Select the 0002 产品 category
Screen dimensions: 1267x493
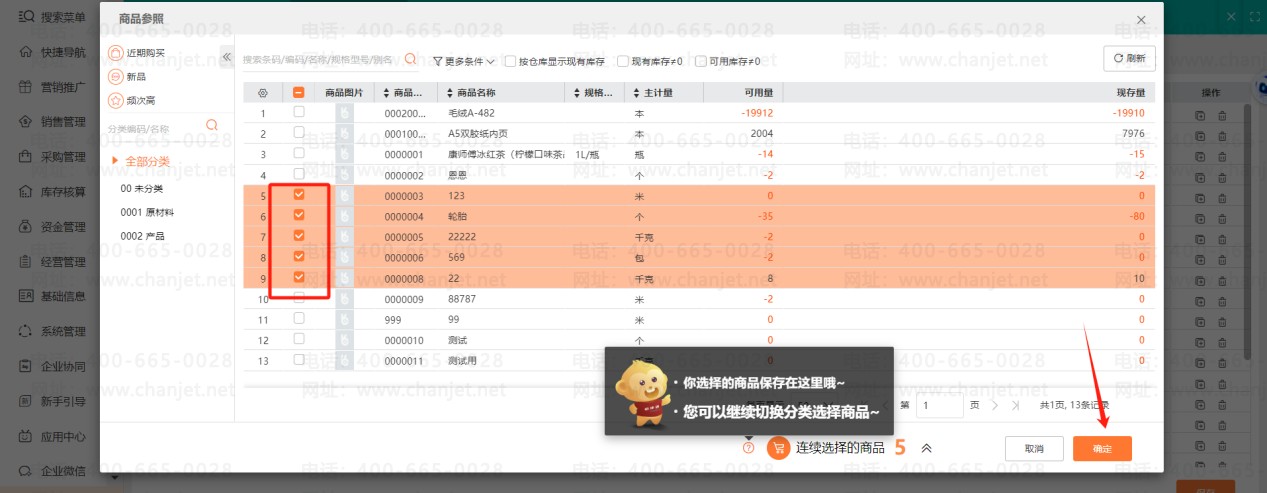(142, 236)
